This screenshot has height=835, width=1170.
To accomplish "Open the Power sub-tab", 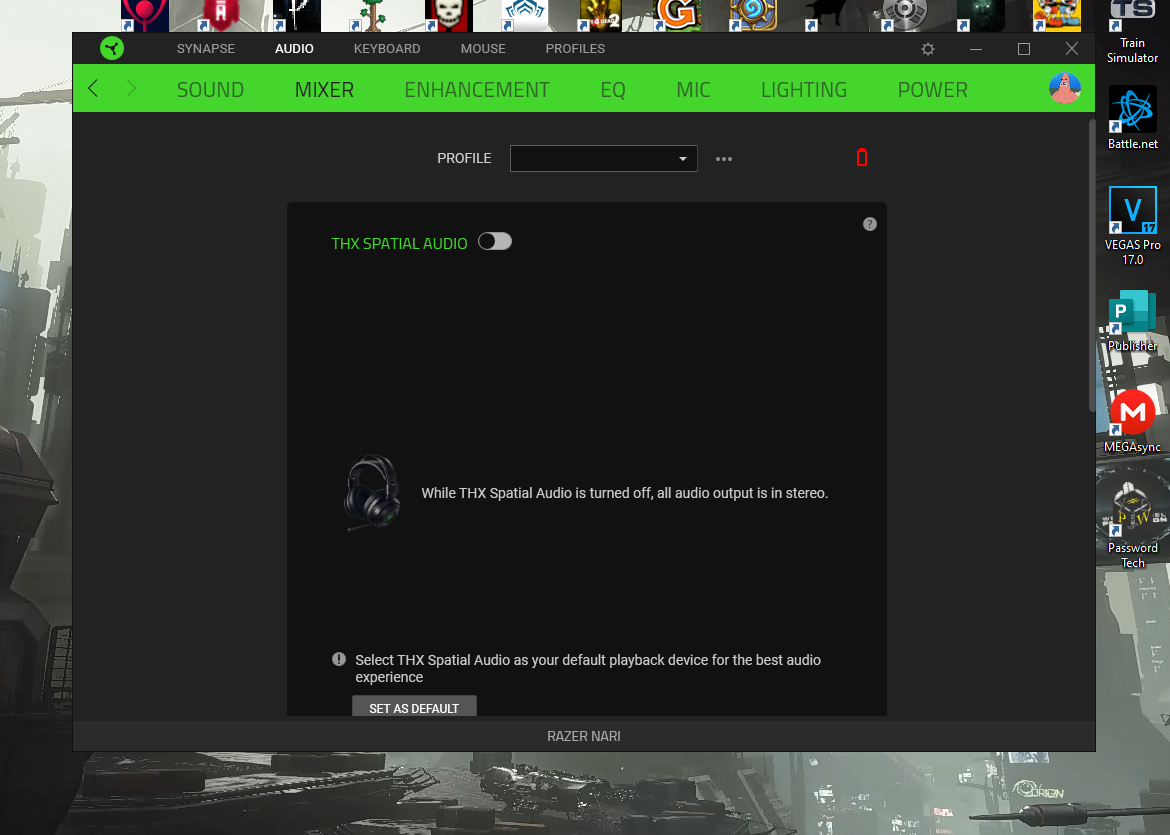I will click(932, 90).
